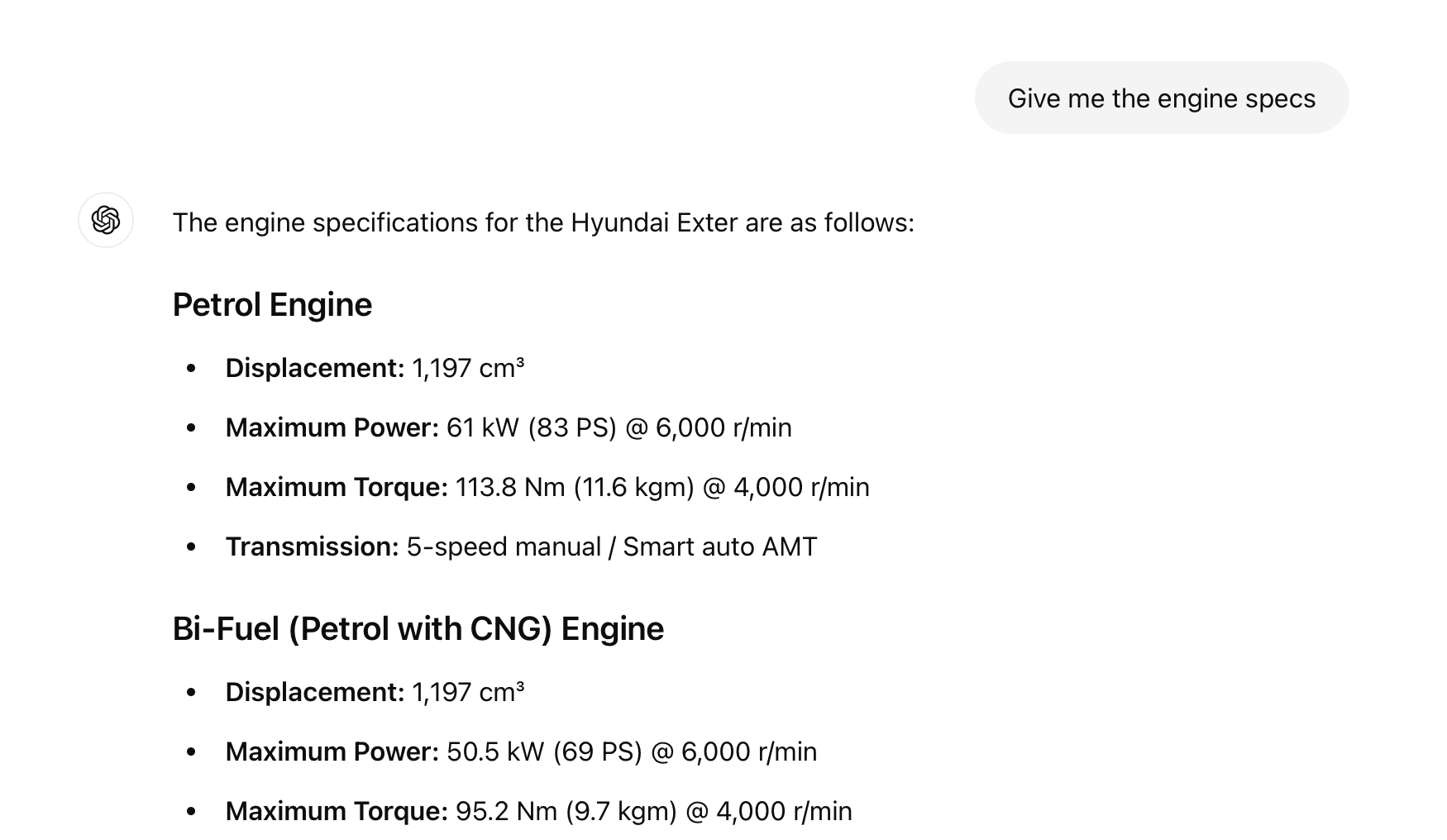Click the "Give me the engine specs" message bubble
The image size is (1447, 840).
point(1161,98)
